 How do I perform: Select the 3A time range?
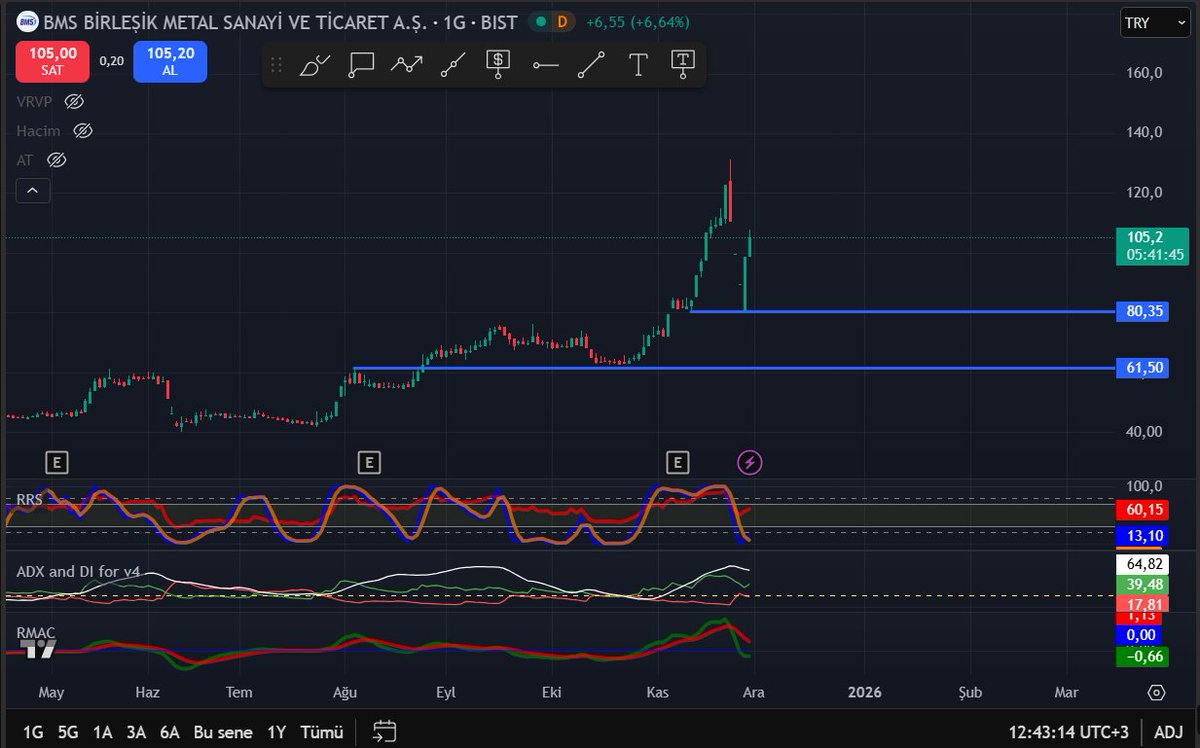(x=136, y=731)
